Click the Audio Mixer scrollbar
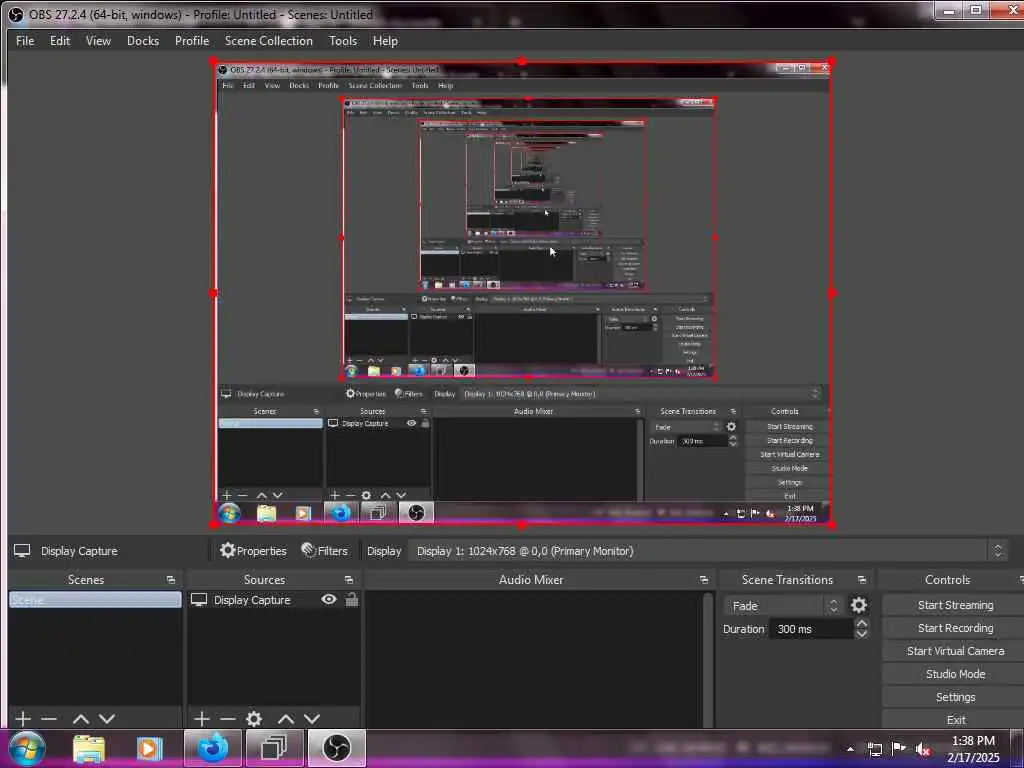This screenshot has height=768, width=1024. click(708, 658)
